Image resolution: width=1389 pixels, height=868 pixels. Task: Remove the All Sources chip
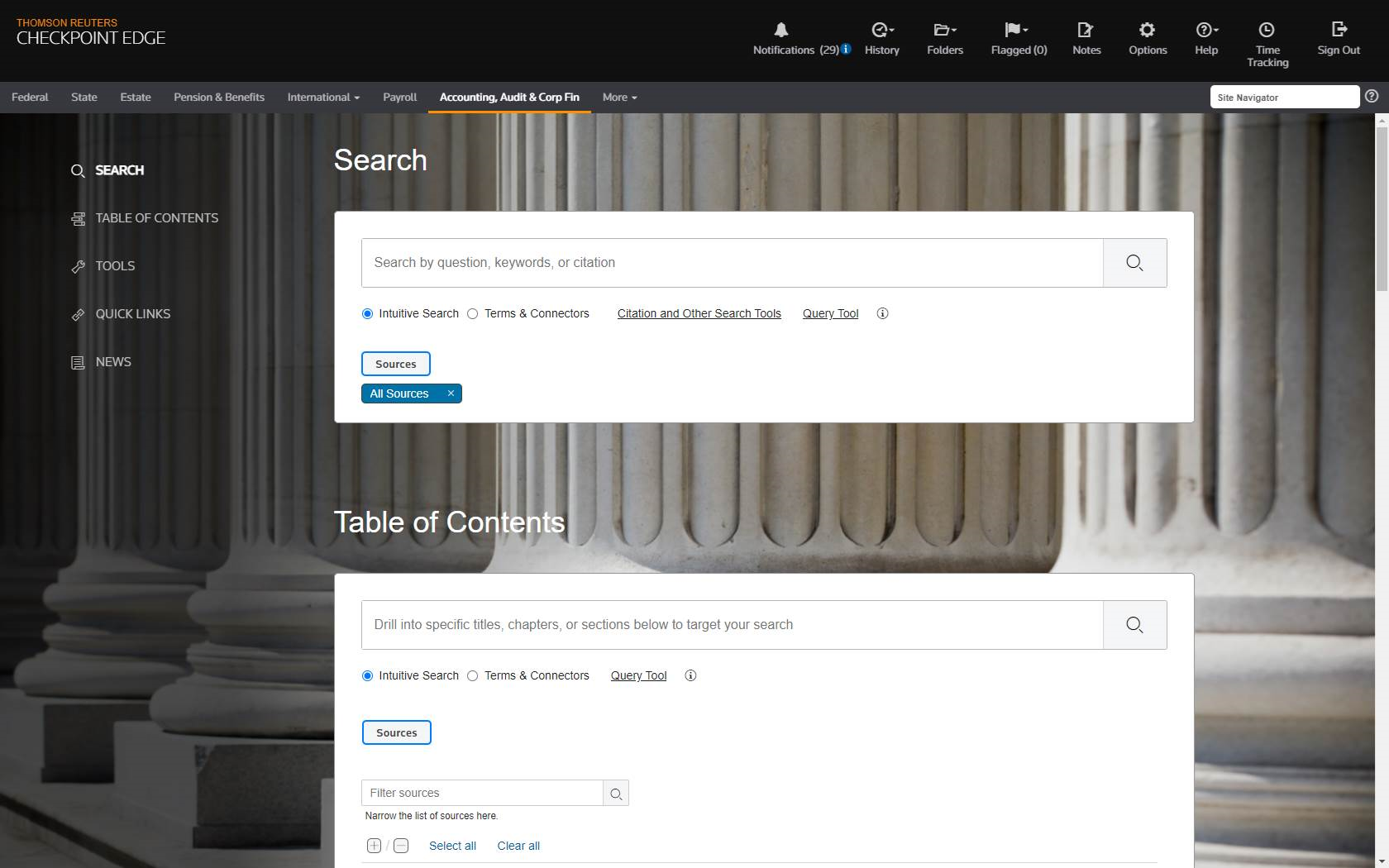pyautogui.click(x=451, y=393)
